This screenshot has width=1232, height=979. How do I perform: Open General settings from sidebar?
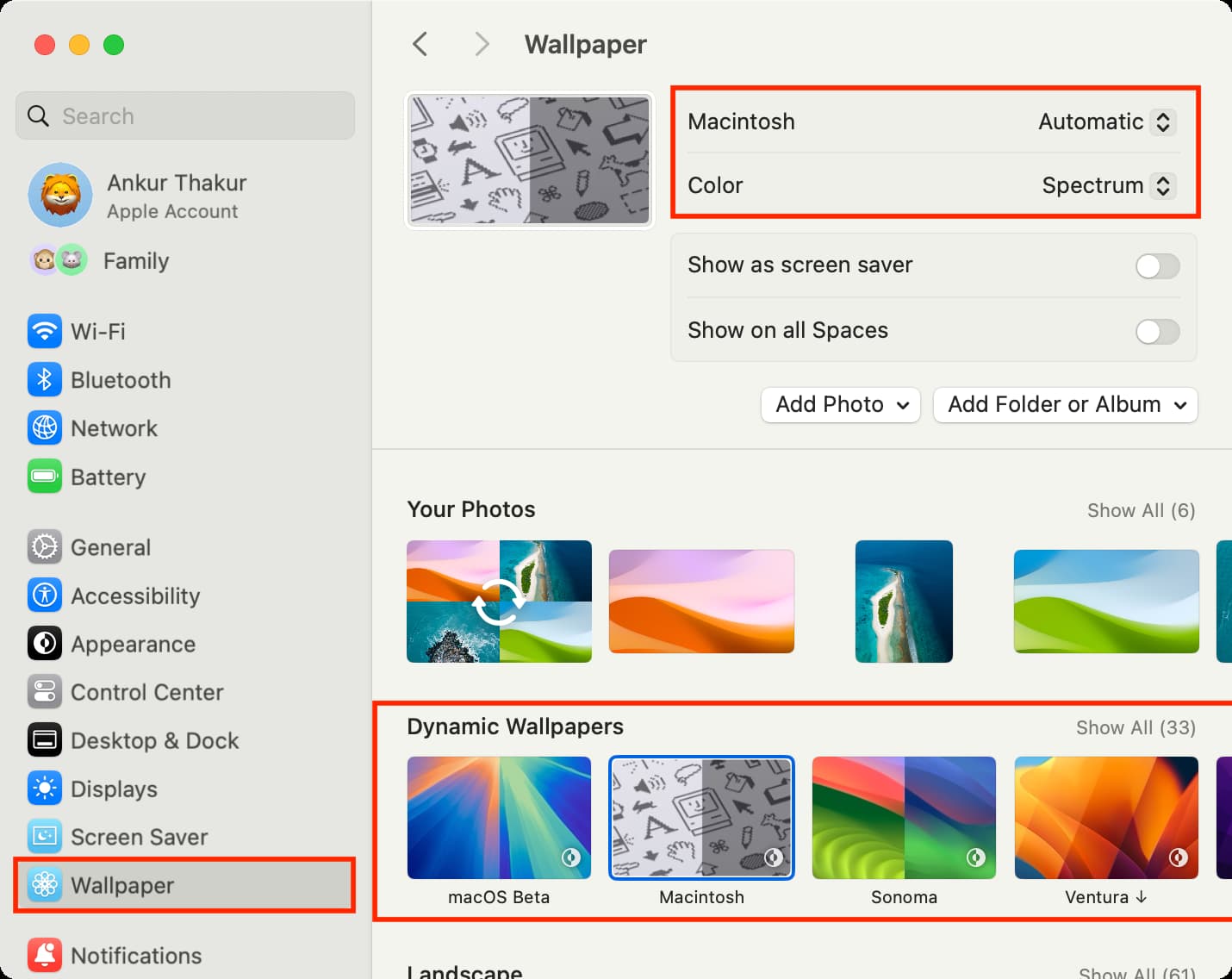110,547
